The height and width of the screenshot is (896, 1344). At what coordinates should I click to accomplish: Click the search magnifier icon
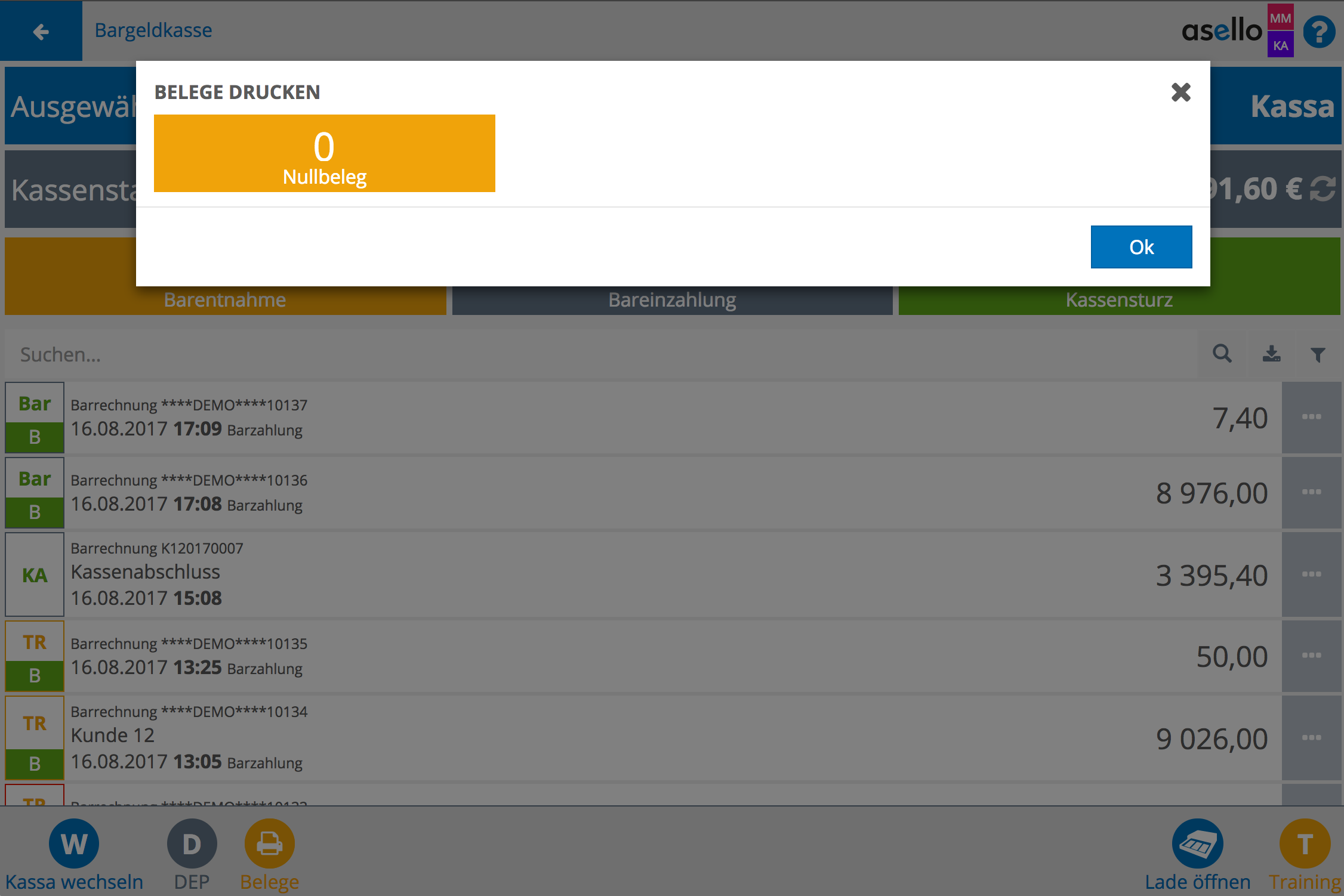tap(1222, 354)
